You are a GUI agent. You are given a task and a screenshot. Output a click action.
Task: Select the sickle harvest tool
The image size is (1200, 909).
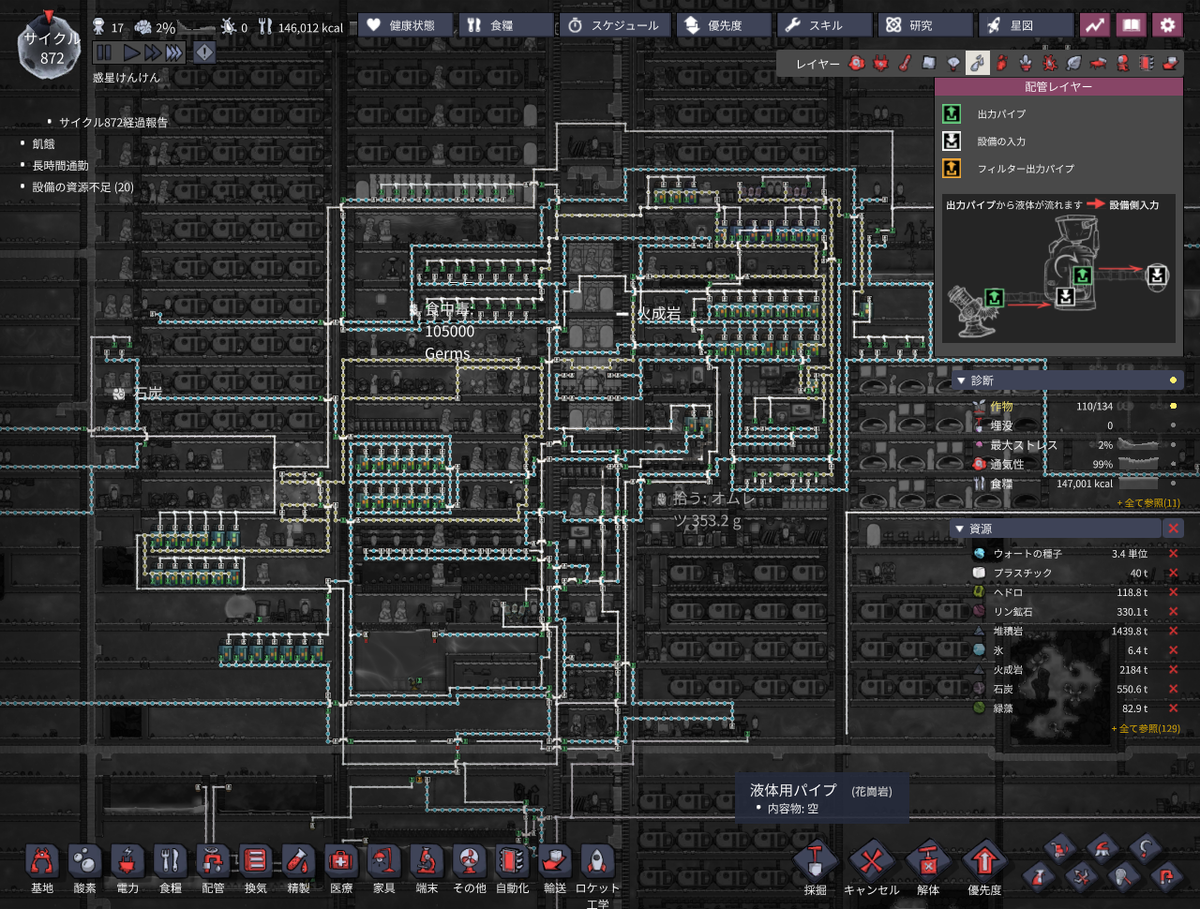[x=1145, y=849]
